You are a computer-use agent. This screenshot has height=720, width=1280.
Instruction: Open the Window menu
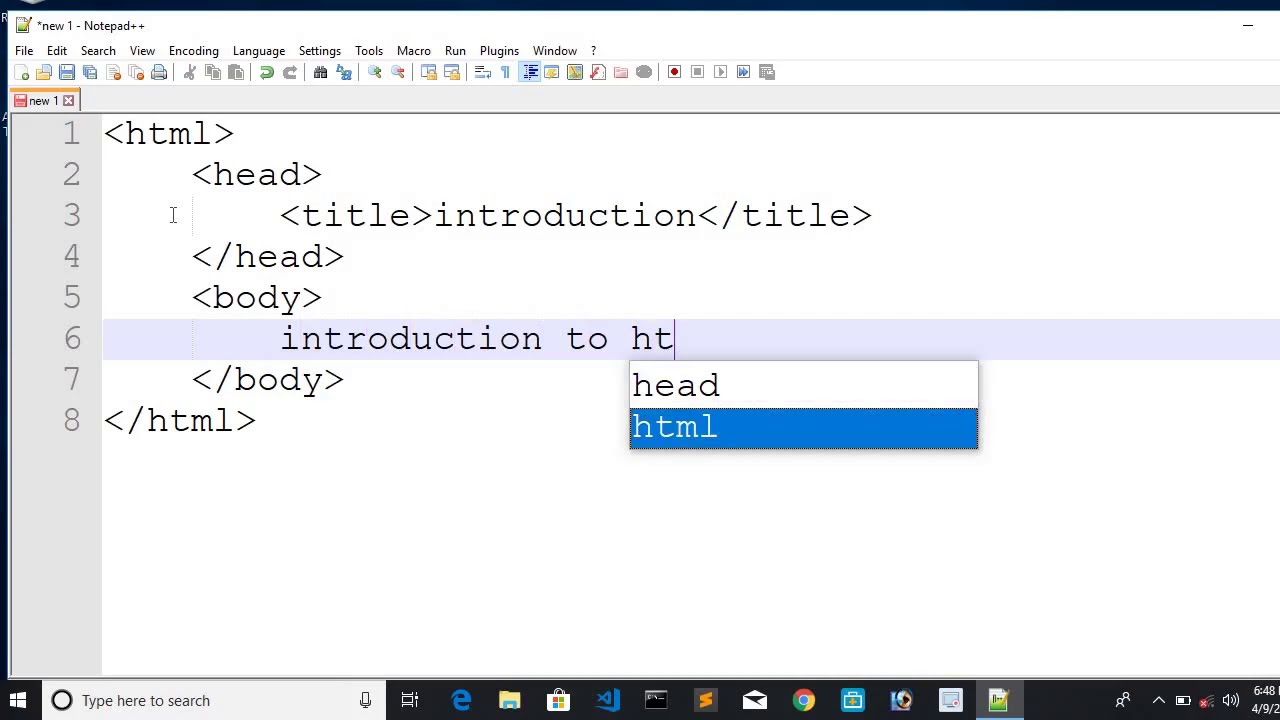point(555,51)
